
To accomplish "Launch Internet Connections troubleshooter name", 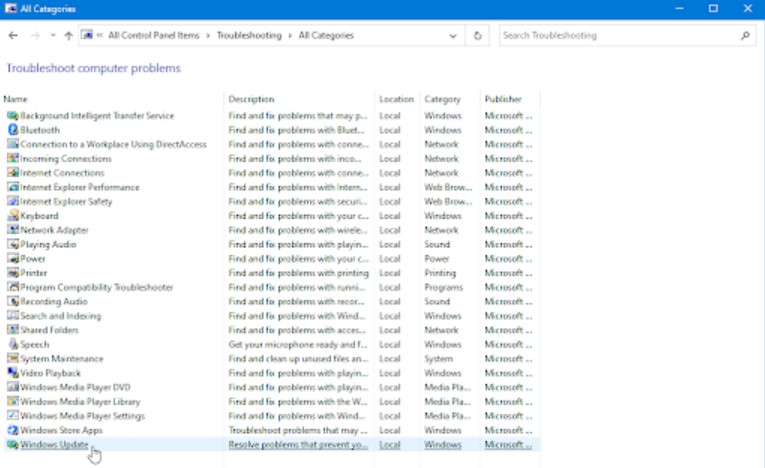I will 62,173.
